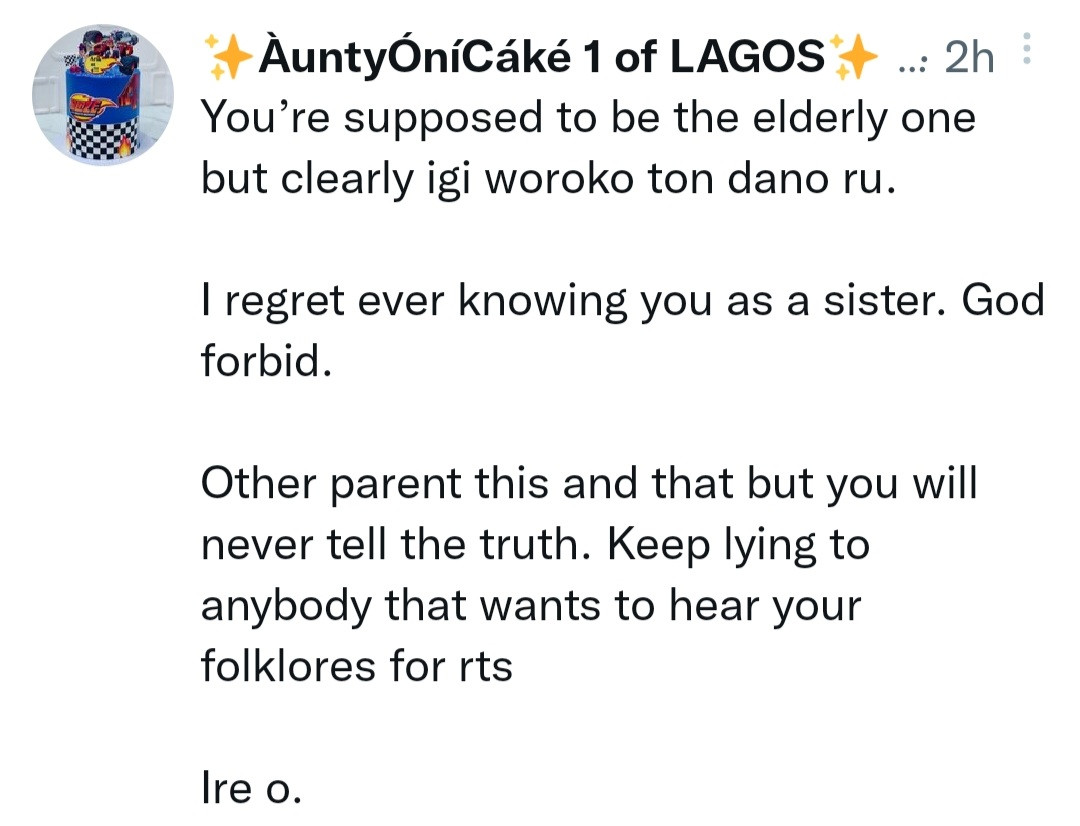Click the word "forbid." in the tweet
Screen dimensions: 1080x826
pyautogui.click(x=265, y=360)
